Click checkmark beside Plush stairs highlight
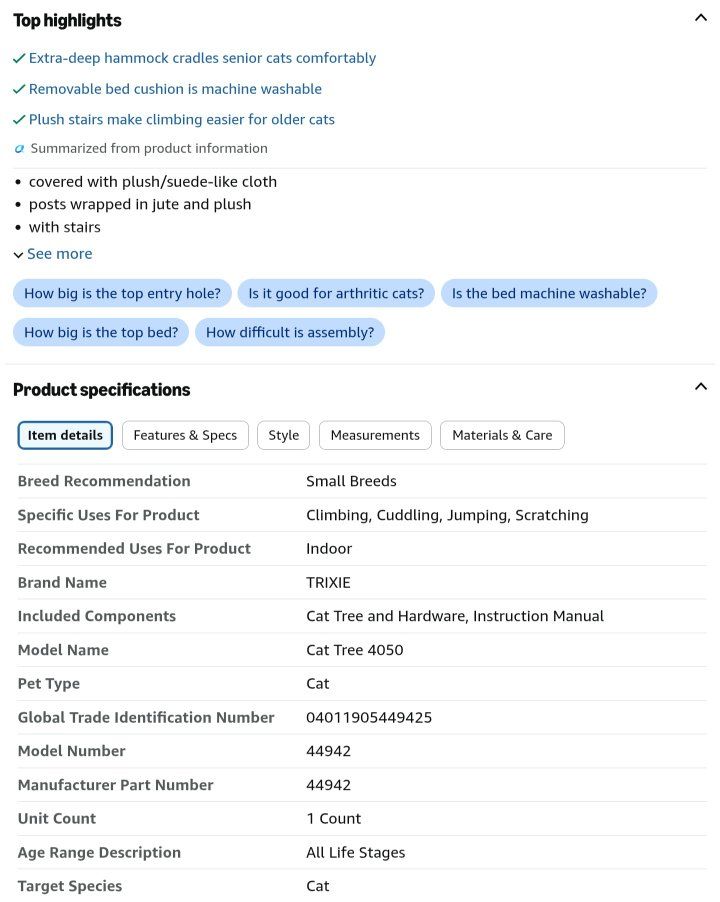The image size is (720, 902). [x=19, y=120]
